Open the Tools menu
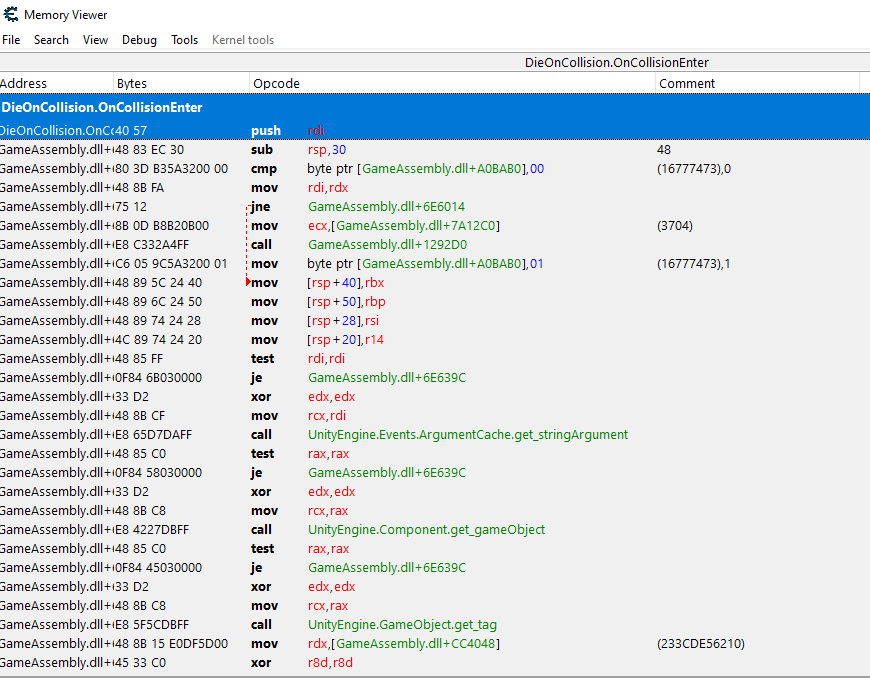This screenshot has height=679, width=870. (184, 40)
